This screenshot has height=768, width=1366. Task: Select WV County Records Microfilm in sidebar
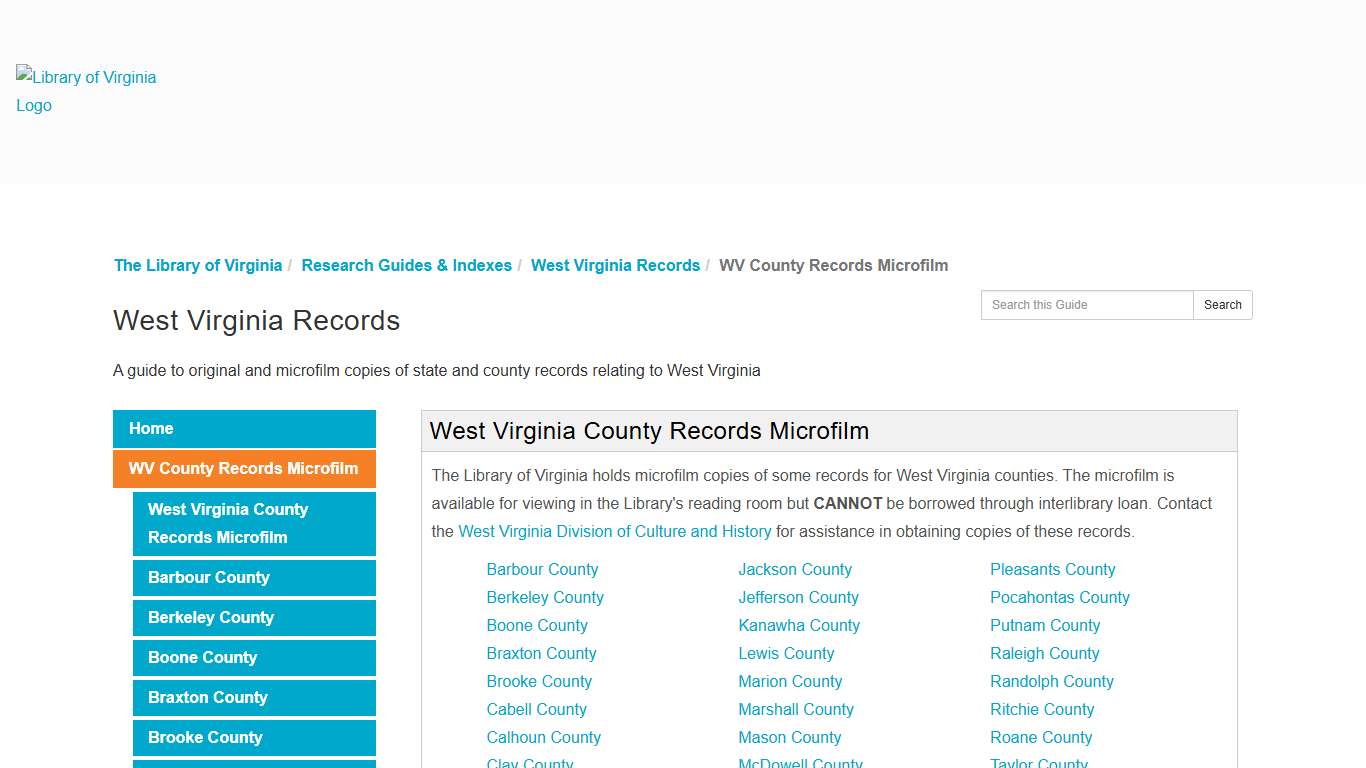[x=243, y=468]
